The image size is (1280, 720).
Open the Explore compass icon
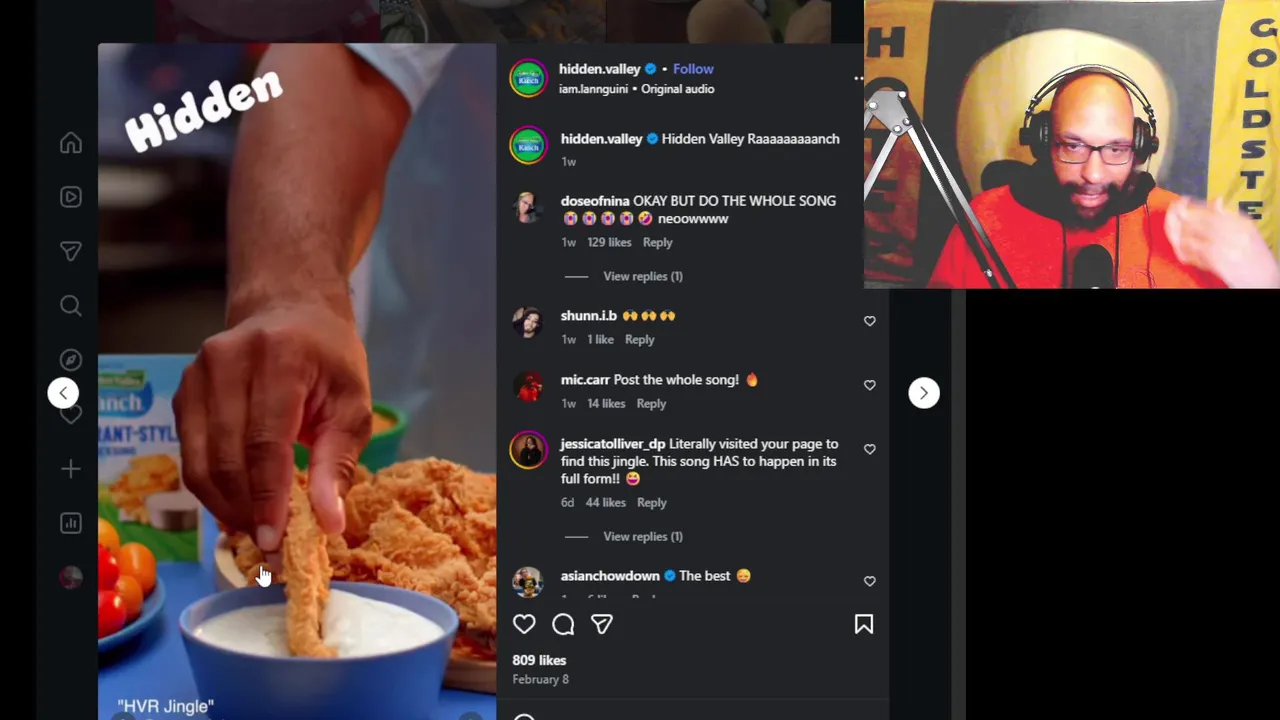click(x=70, y=359)
